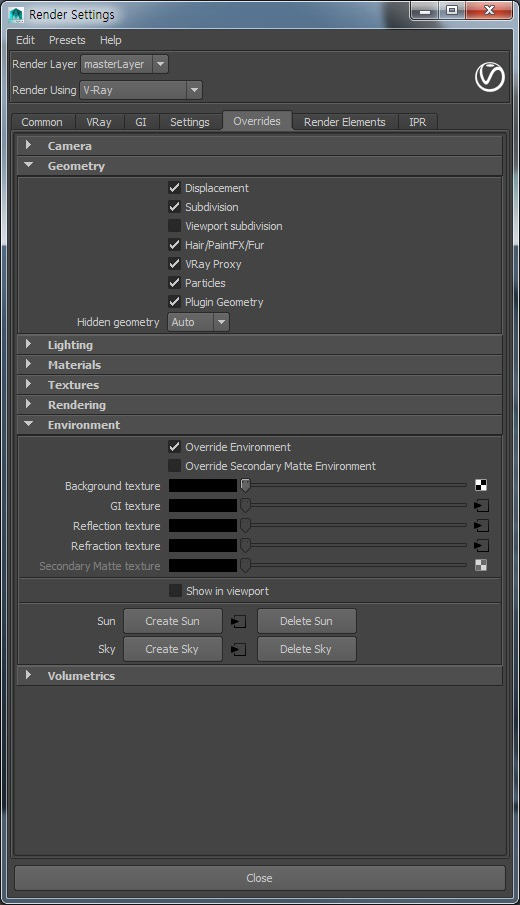Viewport: 520px width, 905px height.
Task: Click the Sun node connection icon
Action: coord(238,622)
